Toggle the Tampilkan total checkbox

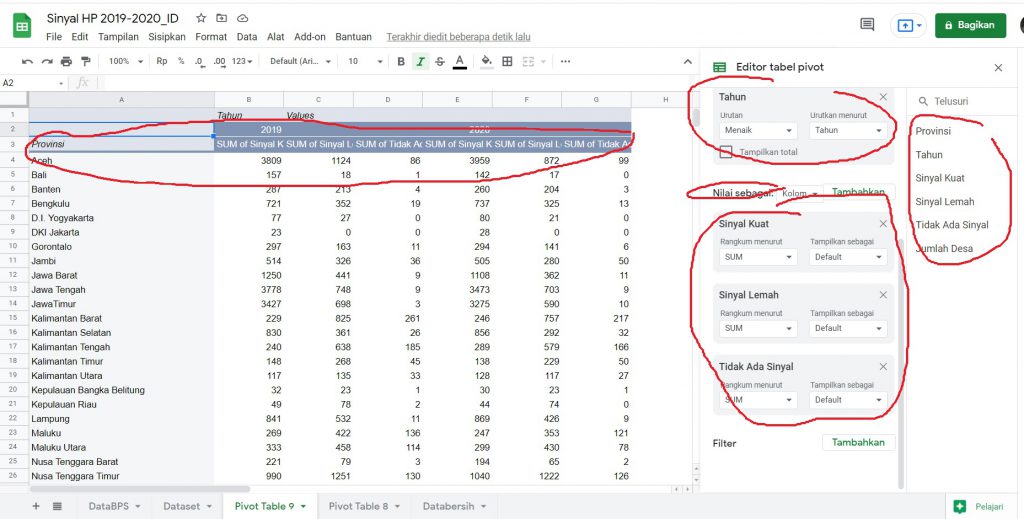point(726,152)
